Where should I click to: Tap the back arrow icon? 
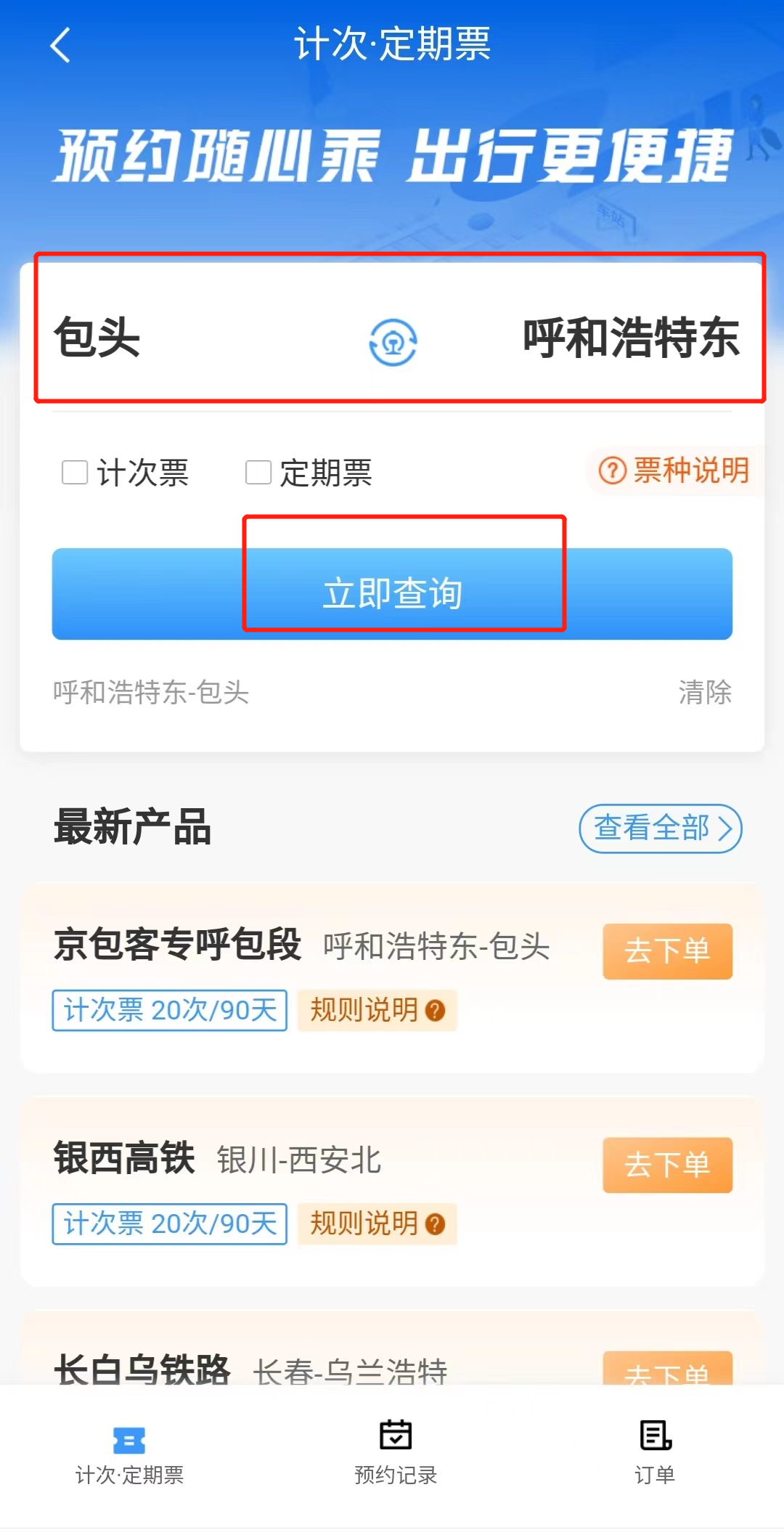[x=61, y=45]
